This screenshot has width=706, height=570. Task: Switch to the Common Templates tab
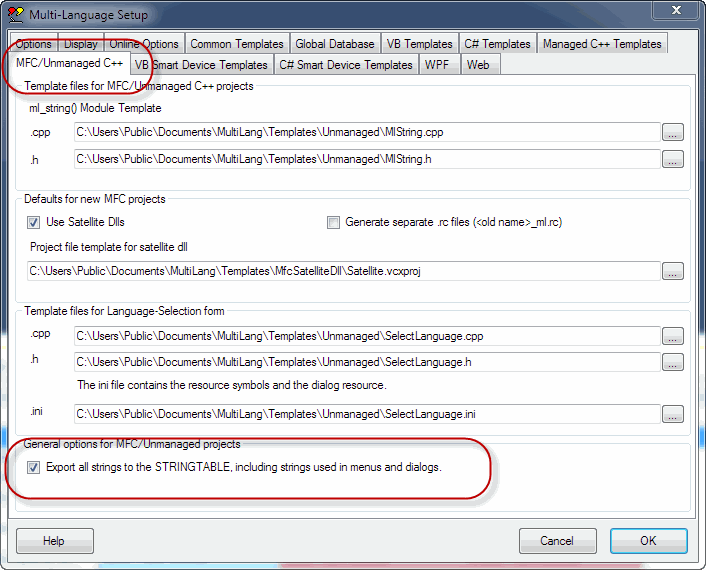point(237,44)
